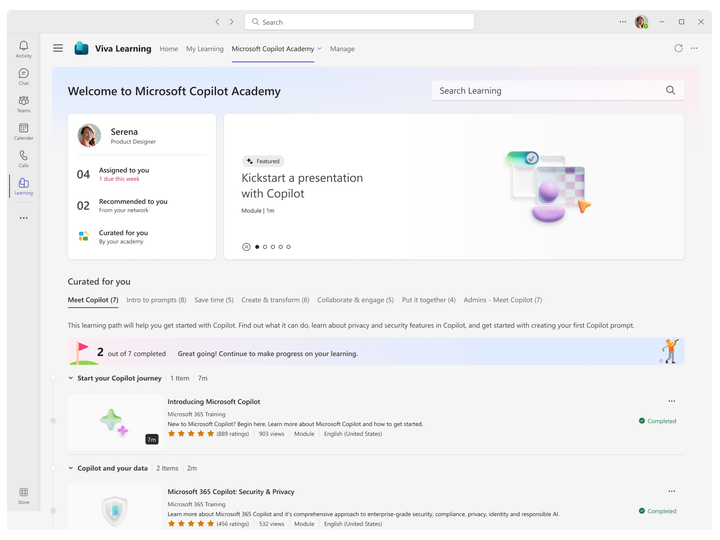This screenshot has width=720, height=540.
Task: Click the Search Learning magnifier icon
Action: pos(670,90)
